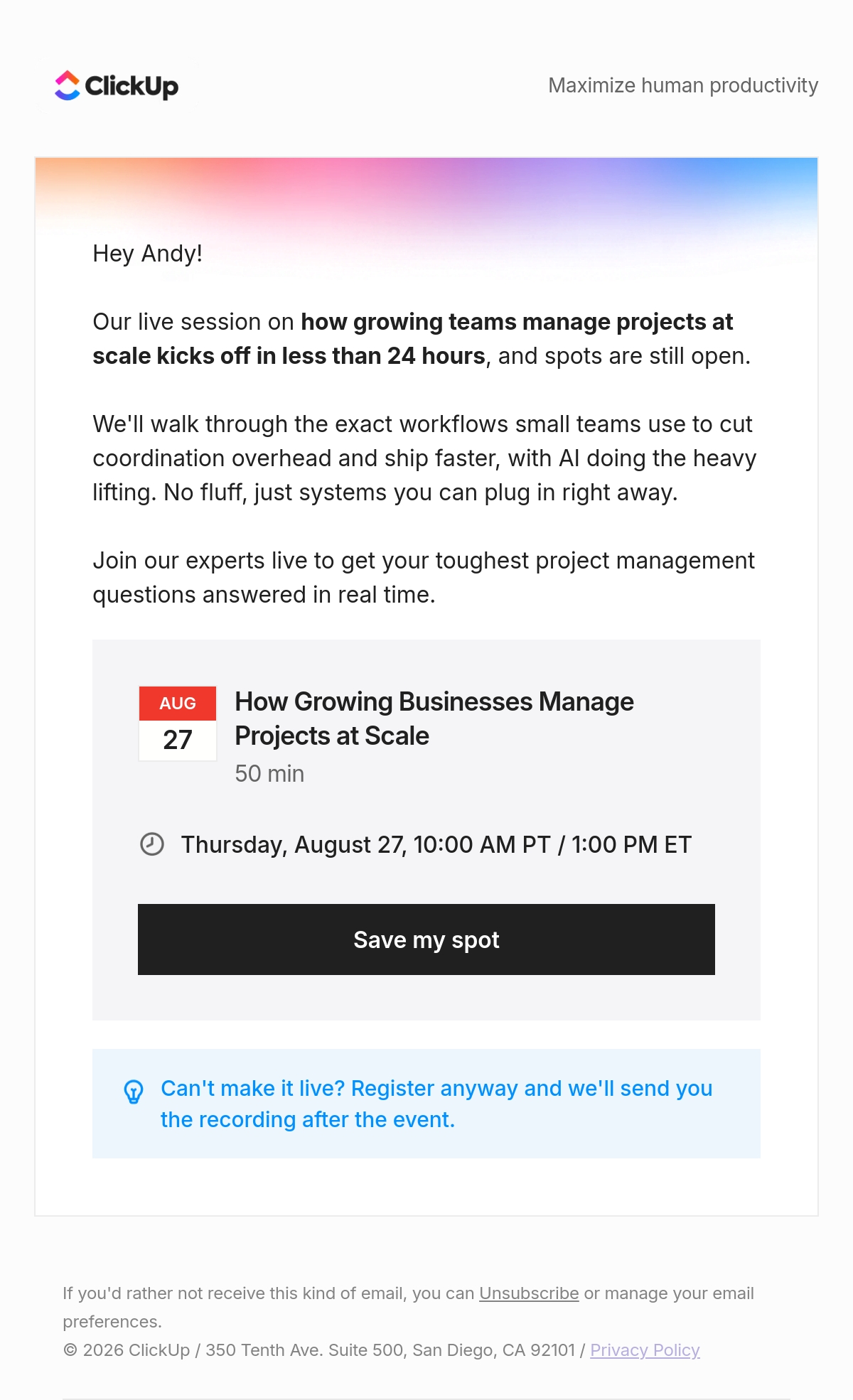Click the Join our experts live paragraph

(424, 578)
